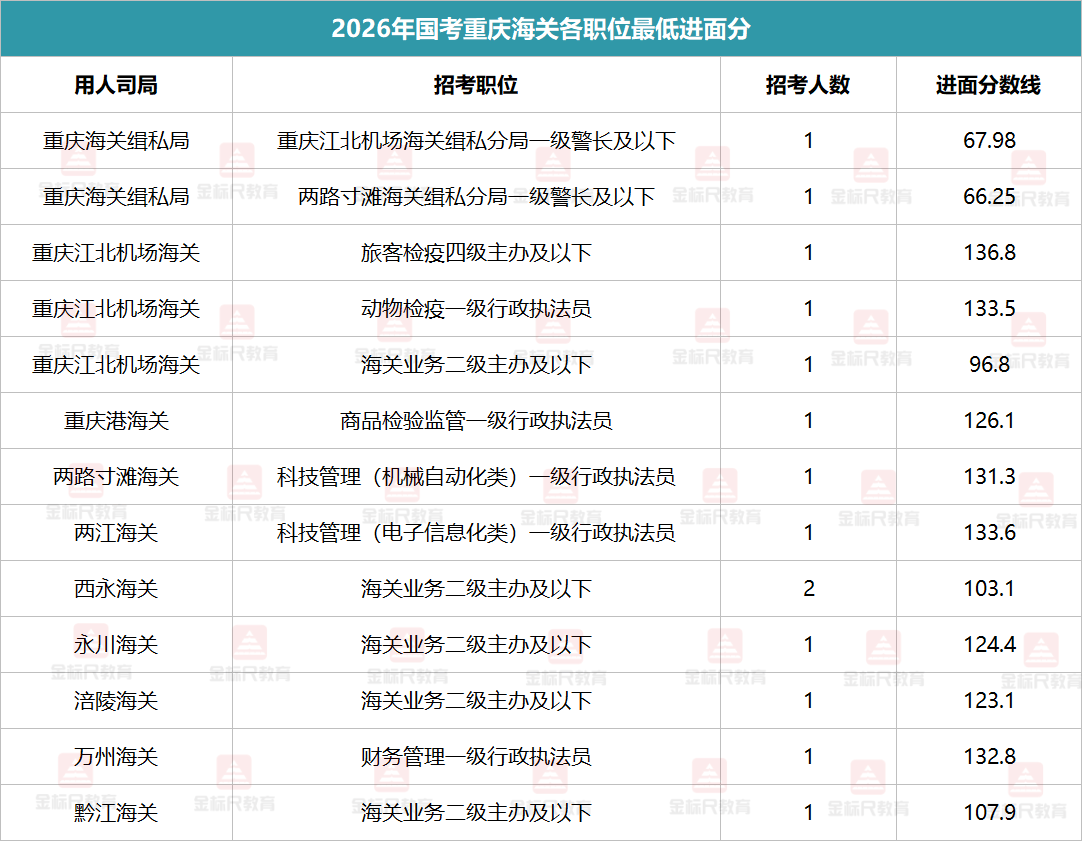The image size is (1082, 841).
Task: Select the table title 2026年国考重庆海关各职位最低进面分
Action: [540, 29]
